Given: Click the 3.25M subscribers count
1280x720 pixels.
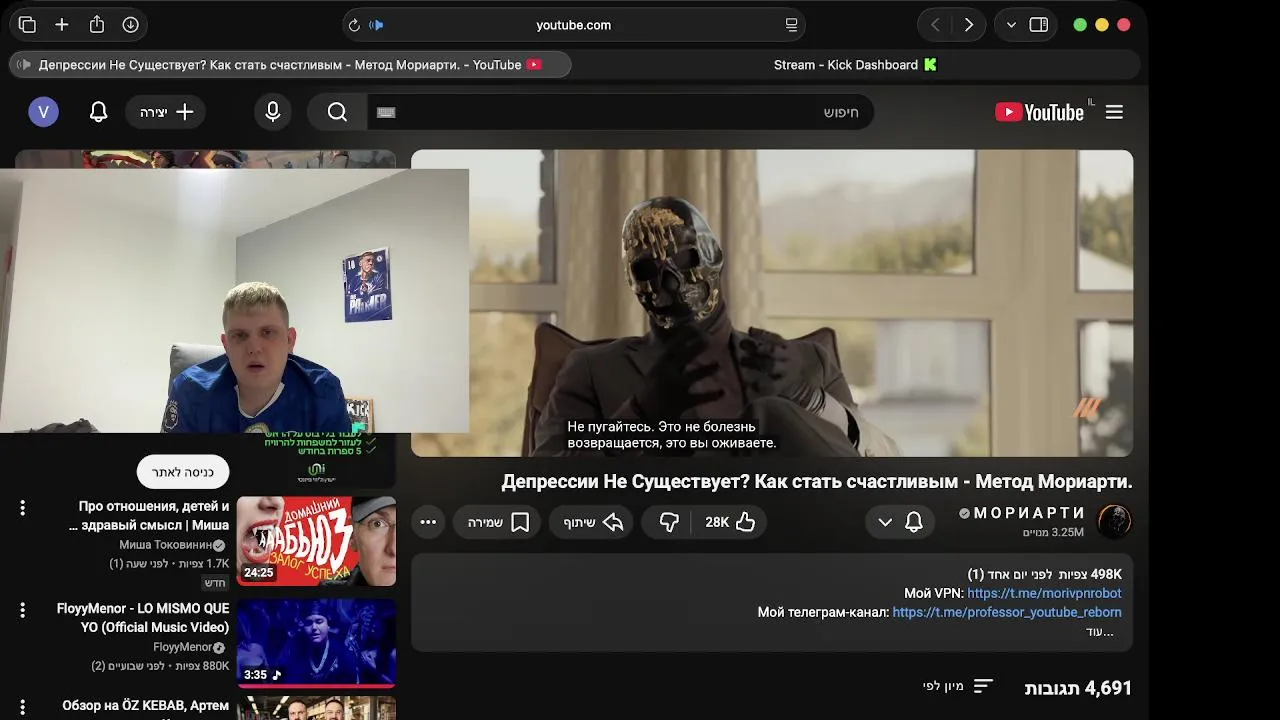Looking at the screenshot, I should [x=1053, y=533].
